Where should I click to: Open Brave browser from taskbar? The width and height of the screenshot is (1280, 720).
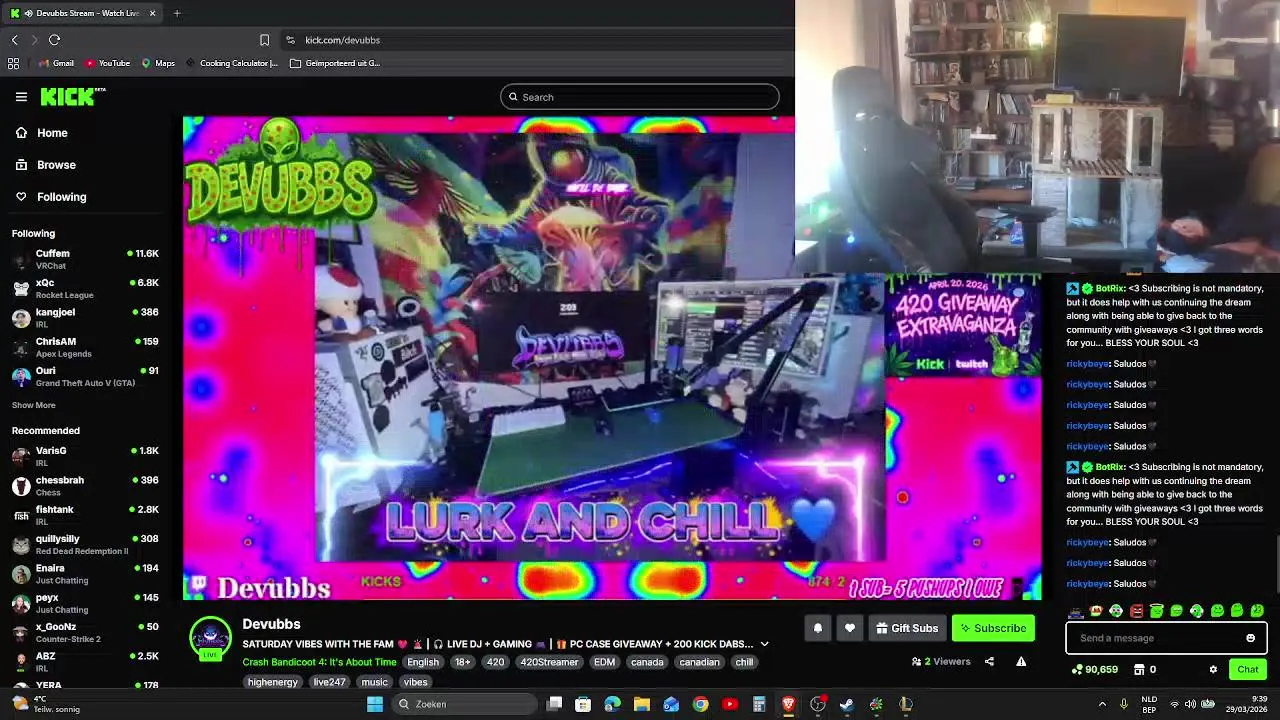[788, 704]
